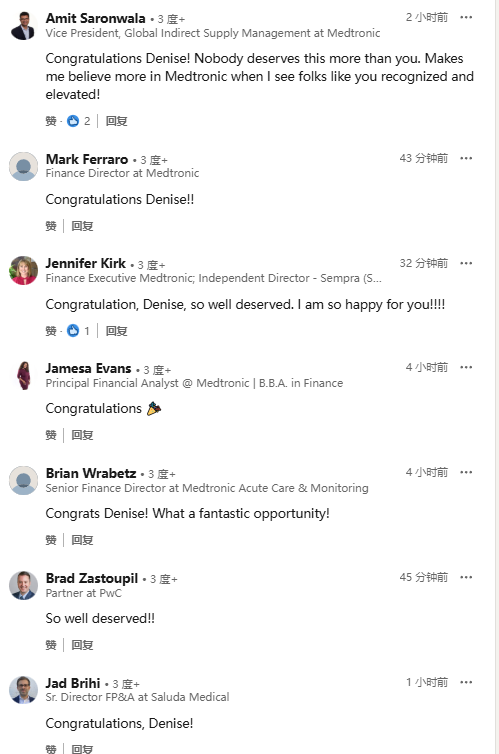Open the Jad Brihi profile name link
The width and height of the screenshot is (499, 754).
(x=73, y=683)
